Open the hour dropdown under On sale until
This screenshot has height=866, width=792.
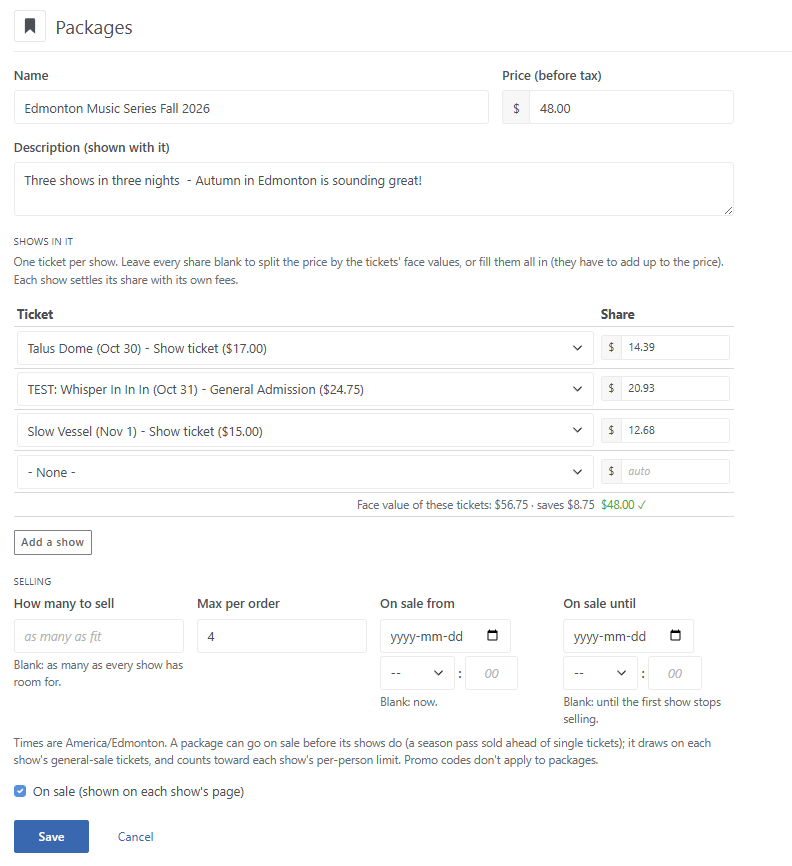point(600,673)
